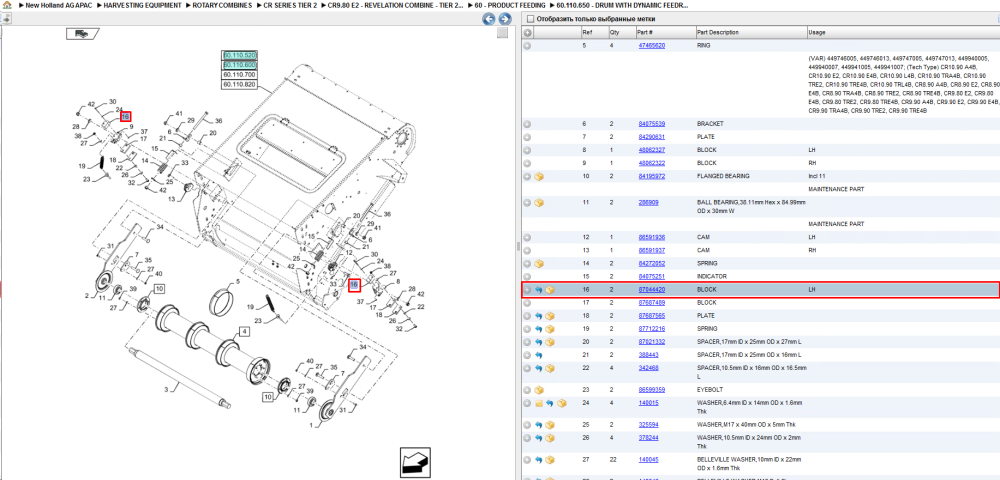The height and width of the screenshot is (480, 1000).
Task: Open part number link 286909
Action: point(649,203)
